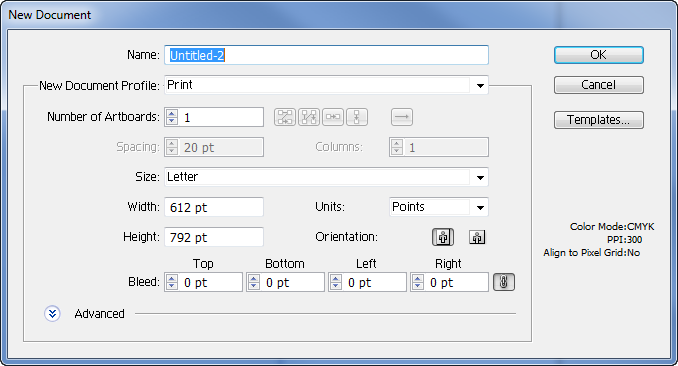Click the Top bleed stepper arrows

point(172,282)
